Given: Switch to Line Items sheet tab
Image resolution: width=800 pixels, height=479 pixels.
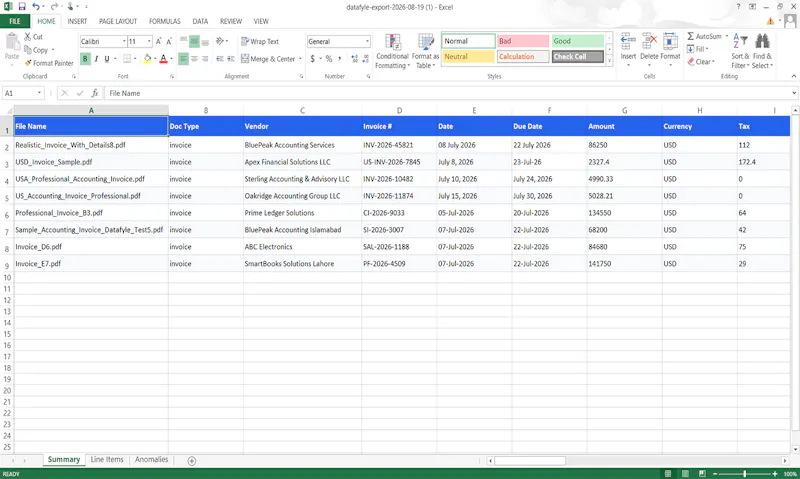Looking at the screenshot, I should 107,460.
